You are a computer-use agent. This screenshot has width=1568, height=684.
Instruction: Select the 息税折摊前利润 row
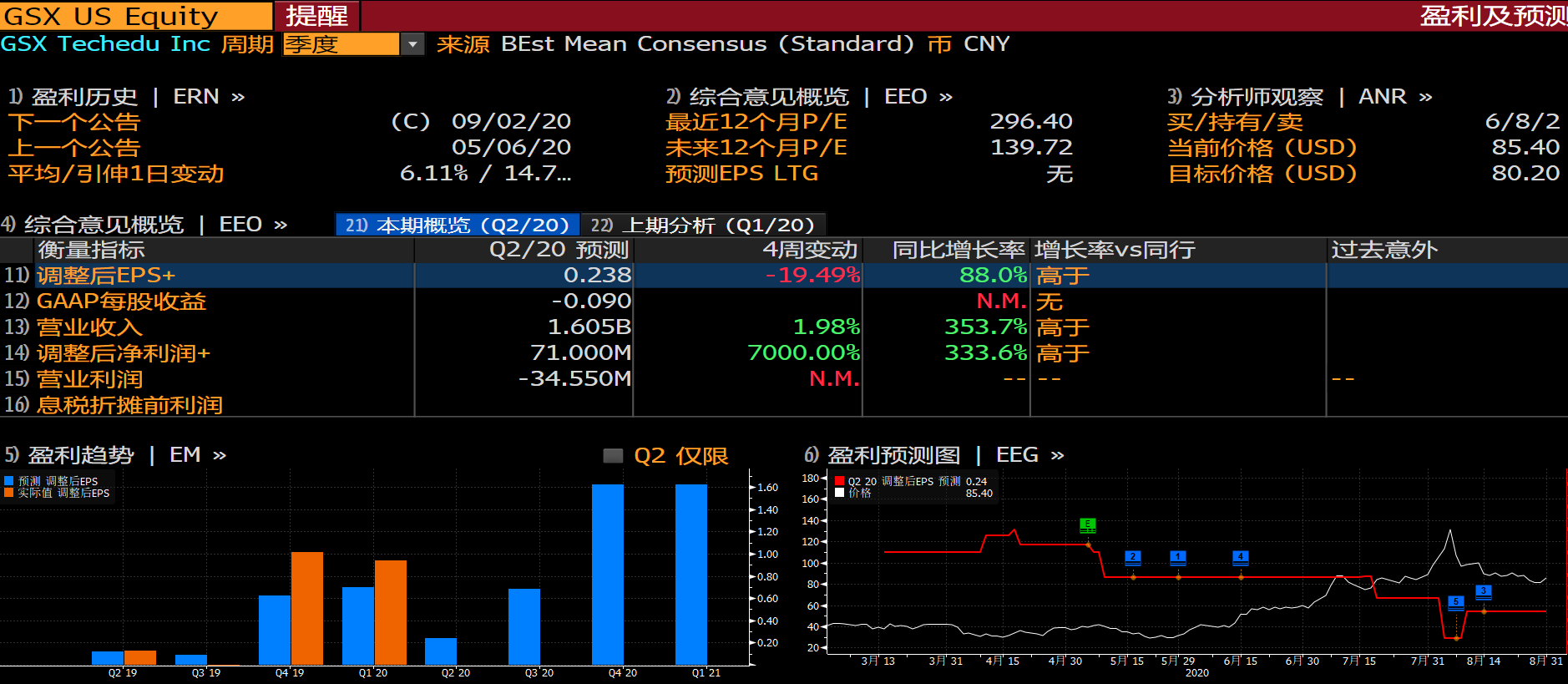click(x=784, y=405)
